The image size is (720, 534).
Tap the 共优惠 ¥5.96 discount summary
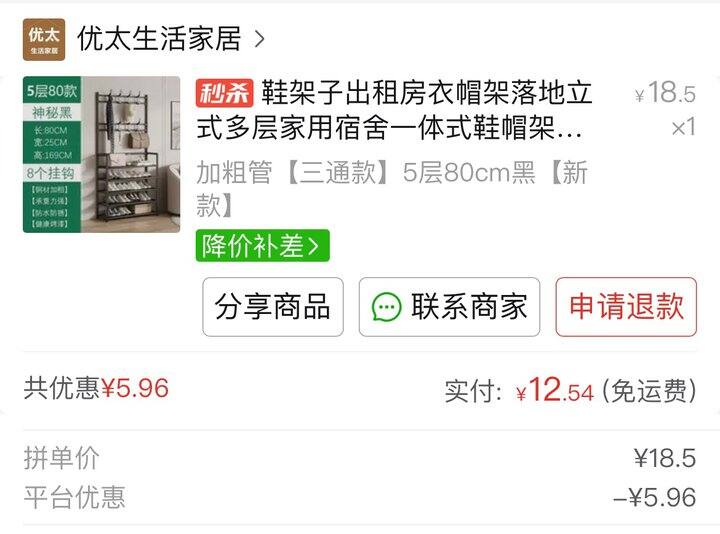(x=96, y=388)
